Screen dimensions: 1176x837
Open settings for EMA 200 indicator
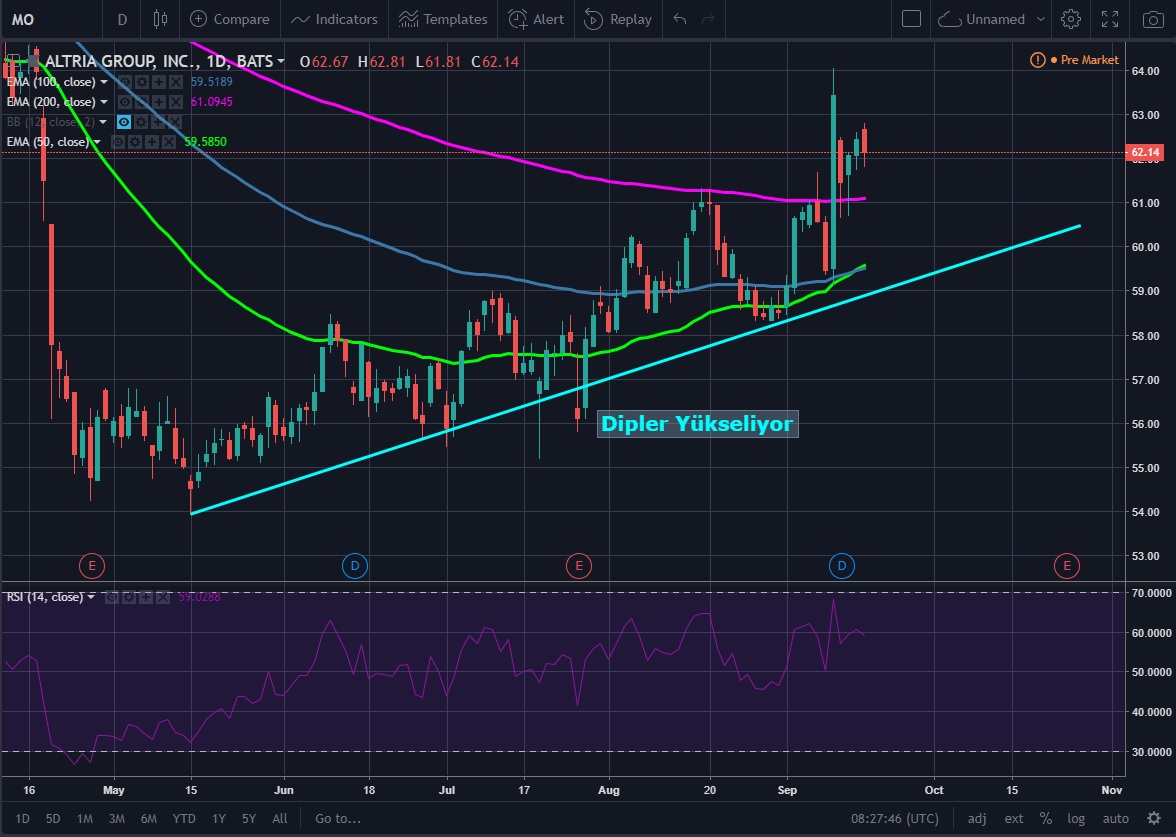click(x=143, y=102)
